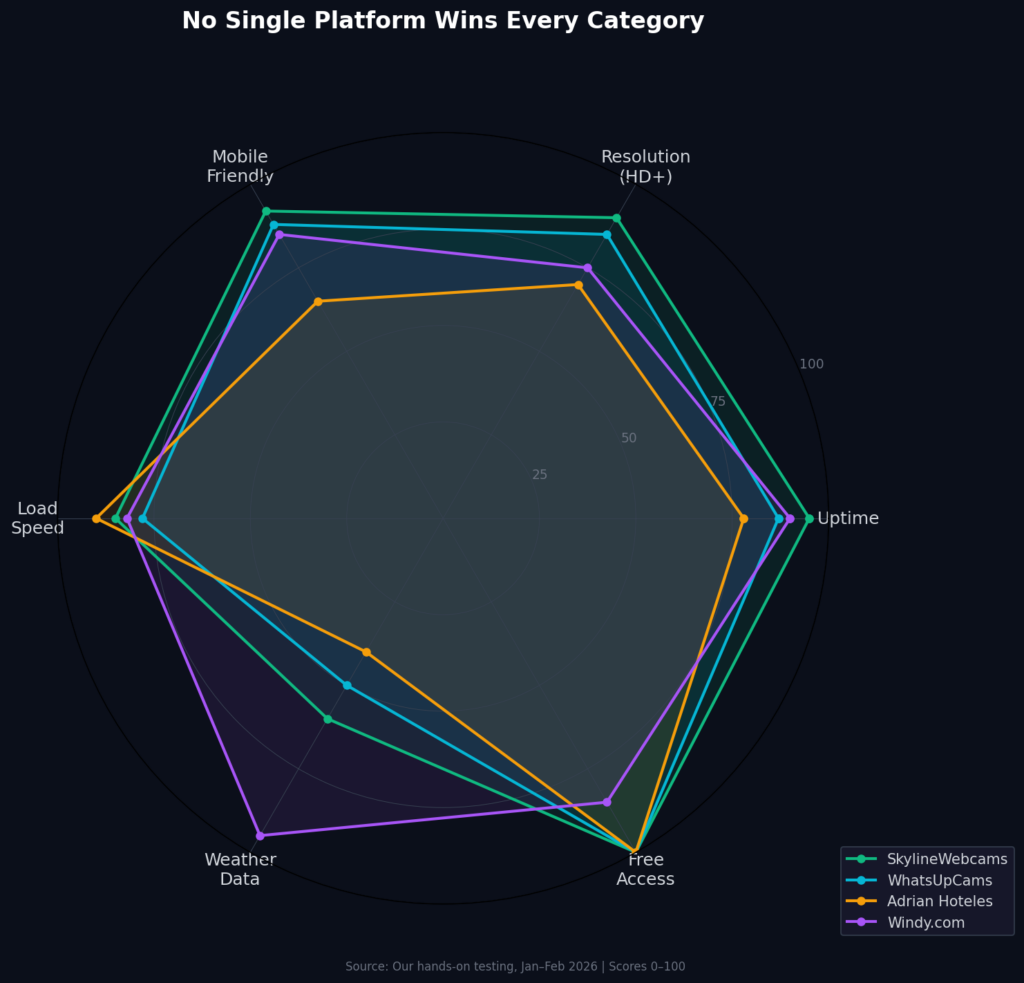The width and height of the screenshot is (1024, 983).
Task: Select the Load Speed axis label
Action: coord(38,518)
